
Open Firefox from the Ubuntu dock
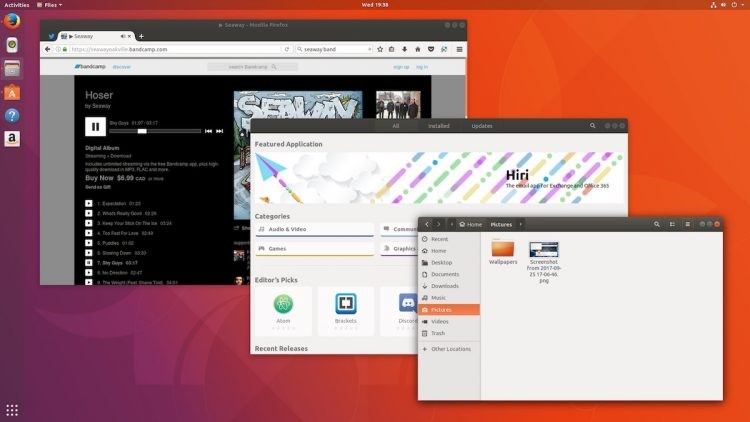point(12,45)
